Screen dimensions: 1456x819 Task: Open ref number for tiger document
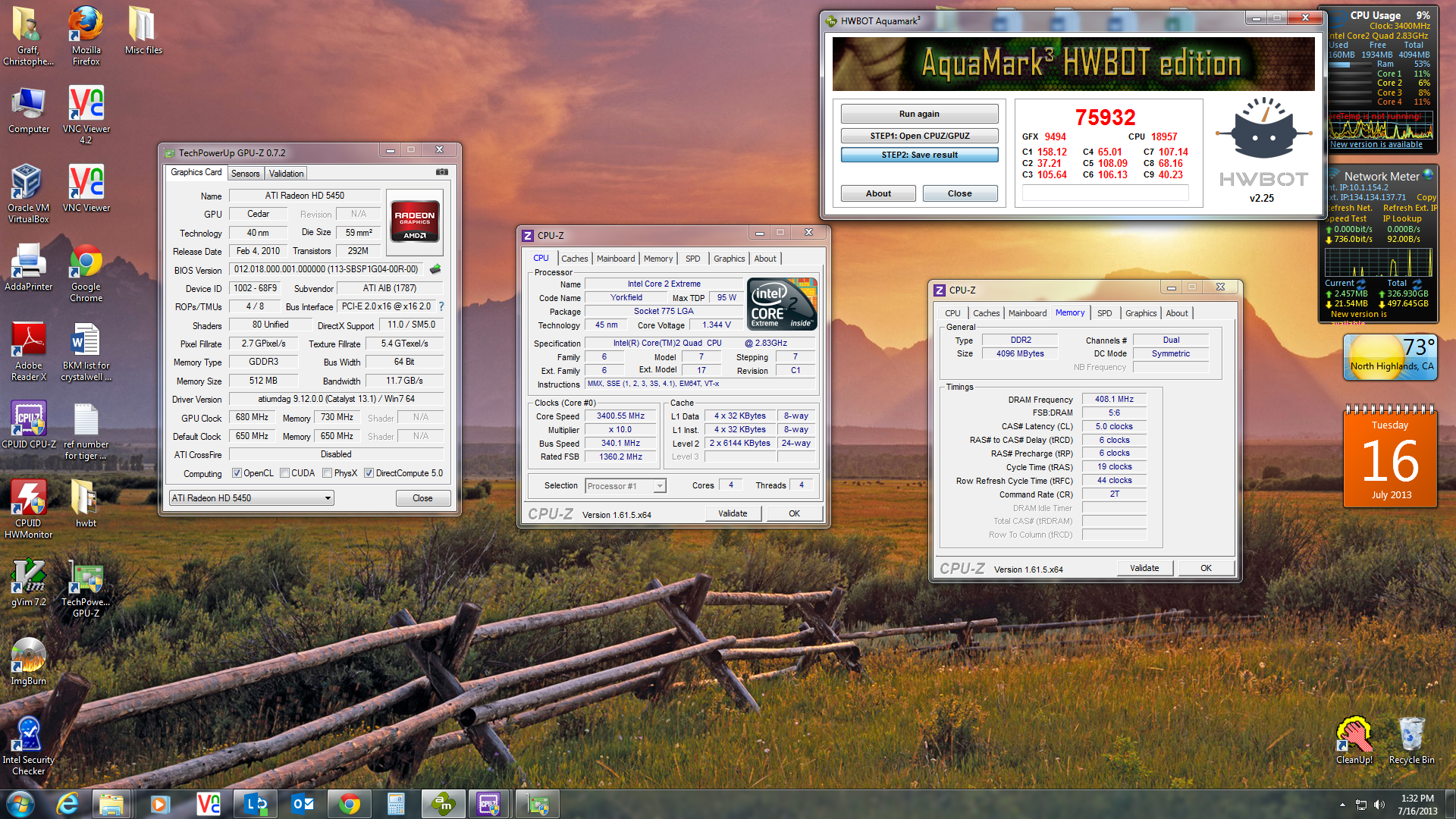click(86, 431)
